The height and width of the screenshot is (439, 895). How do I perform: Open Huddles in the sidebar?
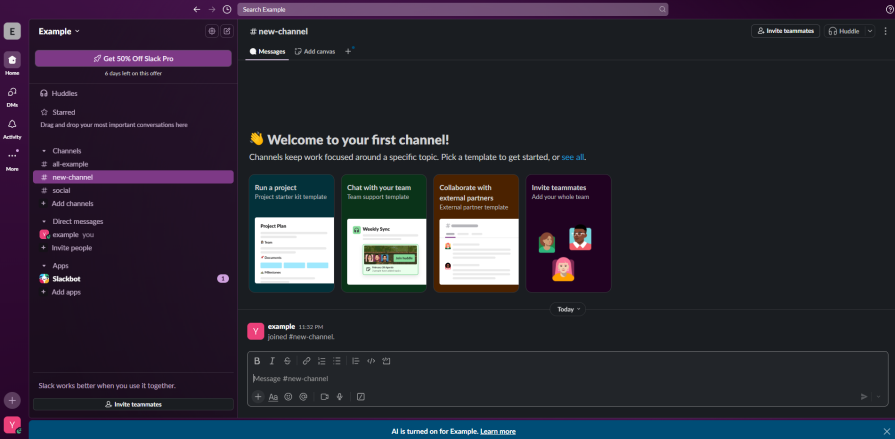point(134,93)
